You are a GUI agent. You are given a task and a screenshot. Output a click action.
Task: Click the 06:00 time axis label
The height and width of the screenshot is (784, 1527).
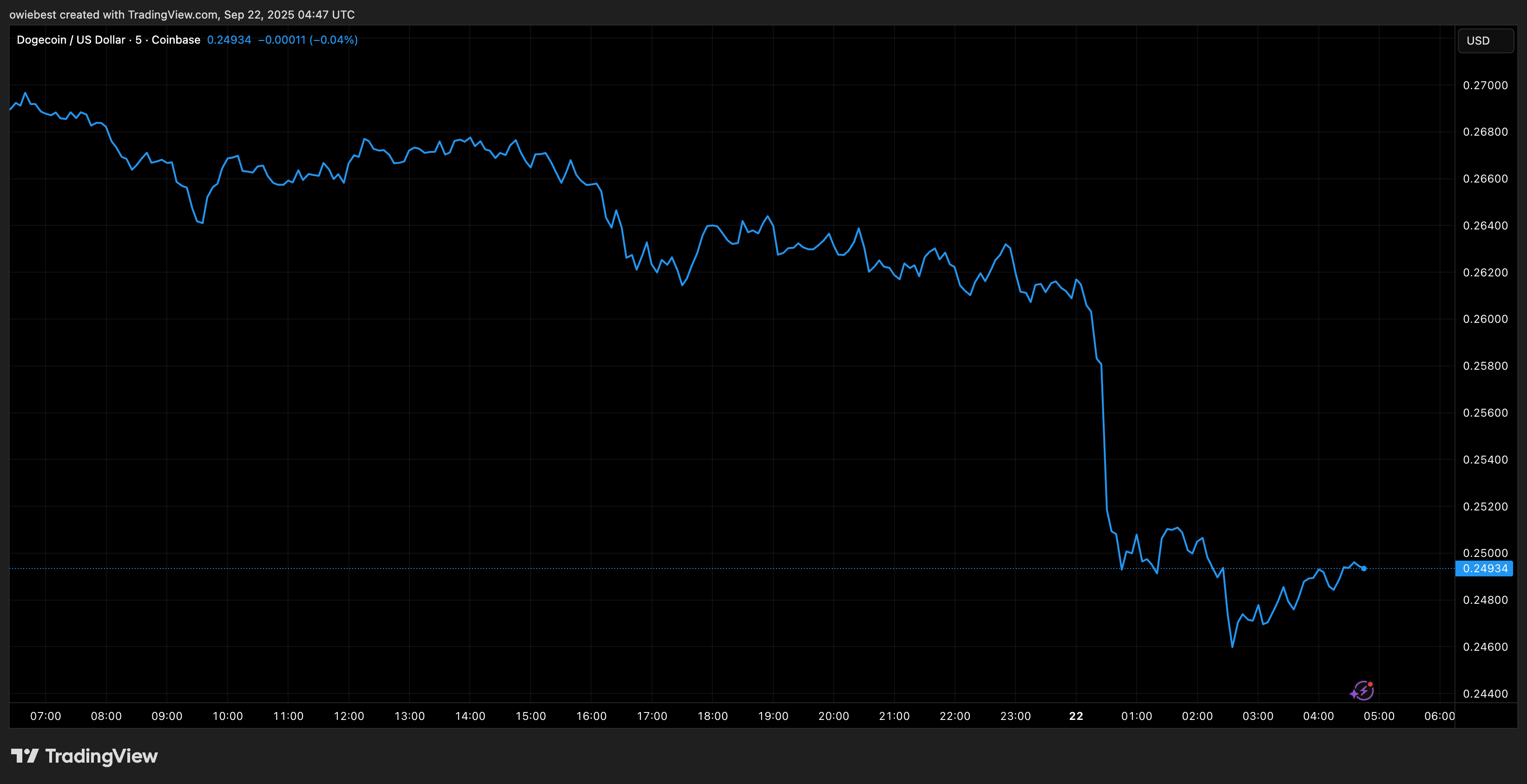click(x=1439, y=716)
